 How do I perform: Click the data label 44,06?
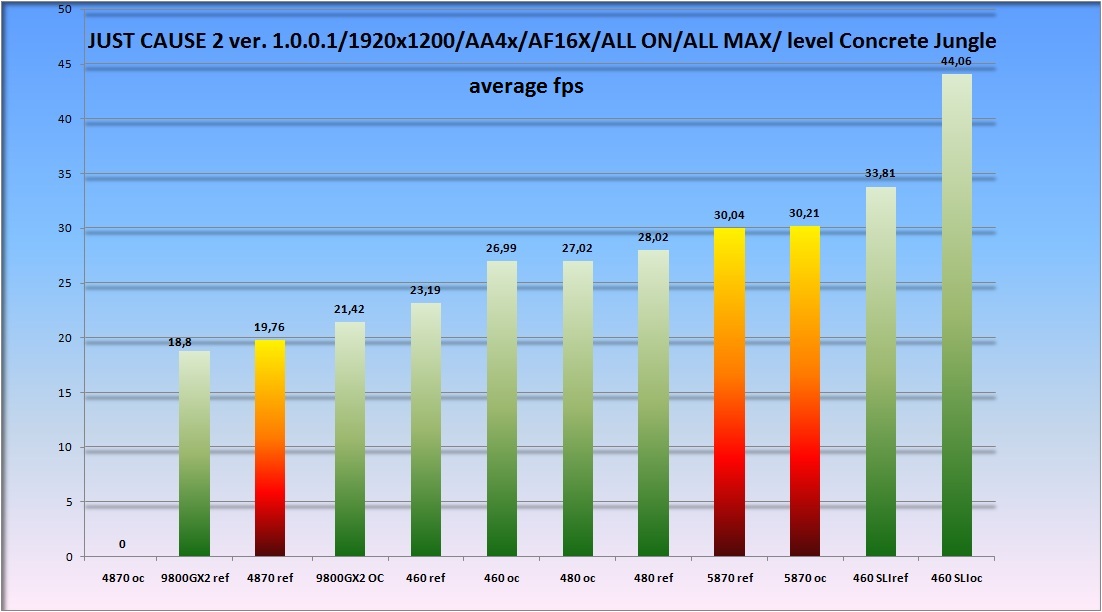click(x=956, y=62)
